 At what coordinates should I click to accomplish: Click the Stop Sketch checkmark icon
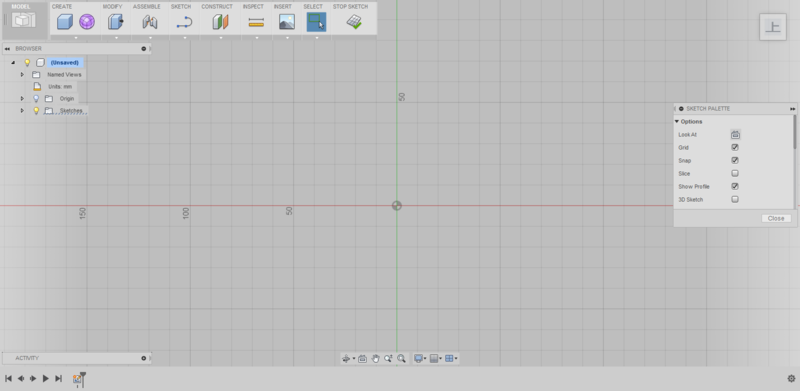(354, 22)
